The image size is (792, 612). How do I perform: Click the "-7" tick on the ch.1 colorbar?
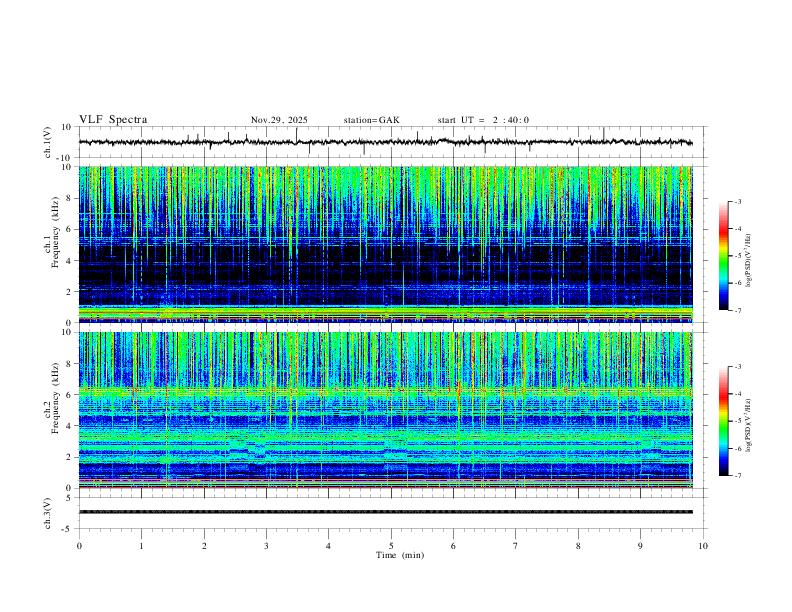tap(738, 311)
